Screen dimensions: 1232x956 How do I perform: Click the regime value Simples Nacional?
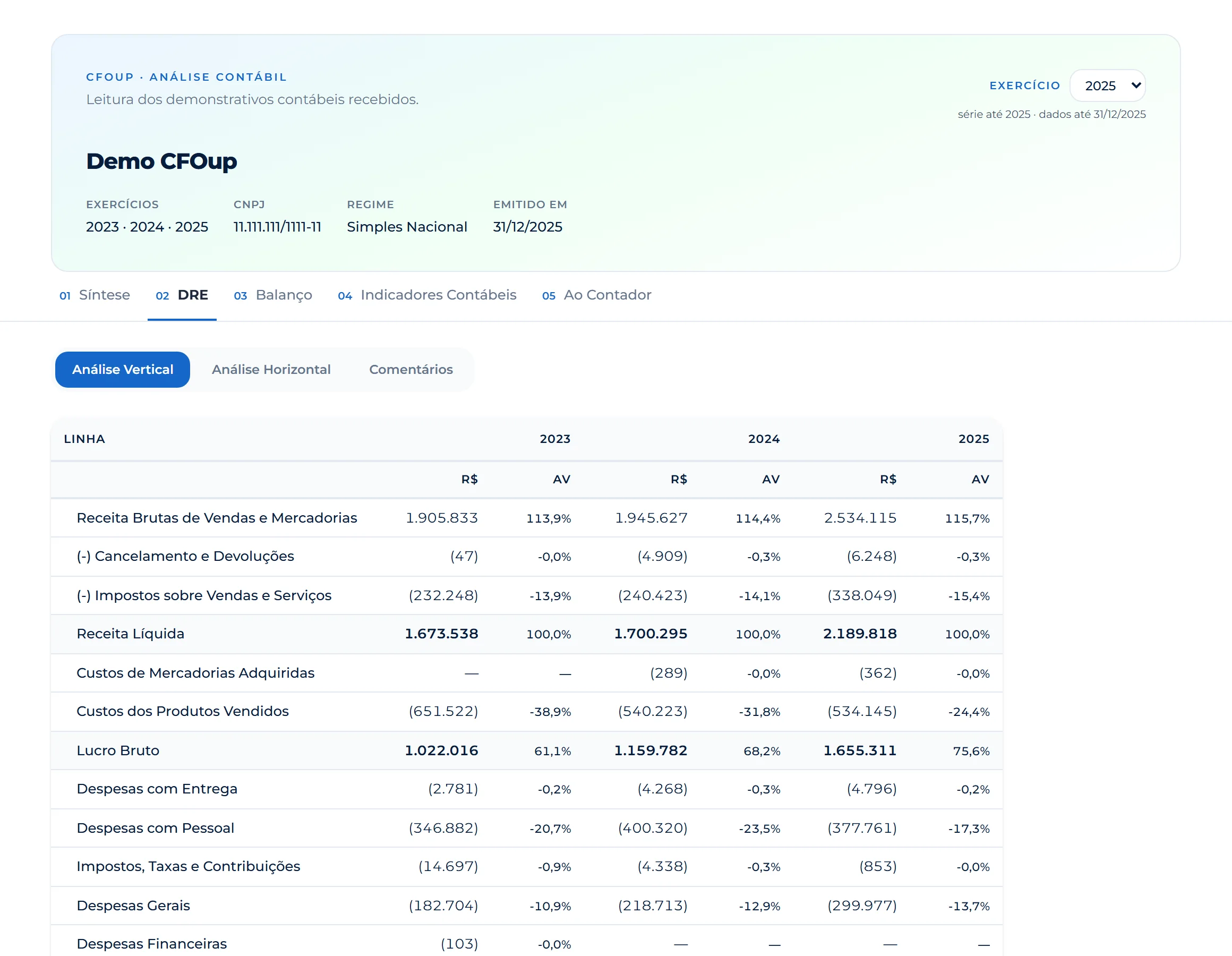407,227
